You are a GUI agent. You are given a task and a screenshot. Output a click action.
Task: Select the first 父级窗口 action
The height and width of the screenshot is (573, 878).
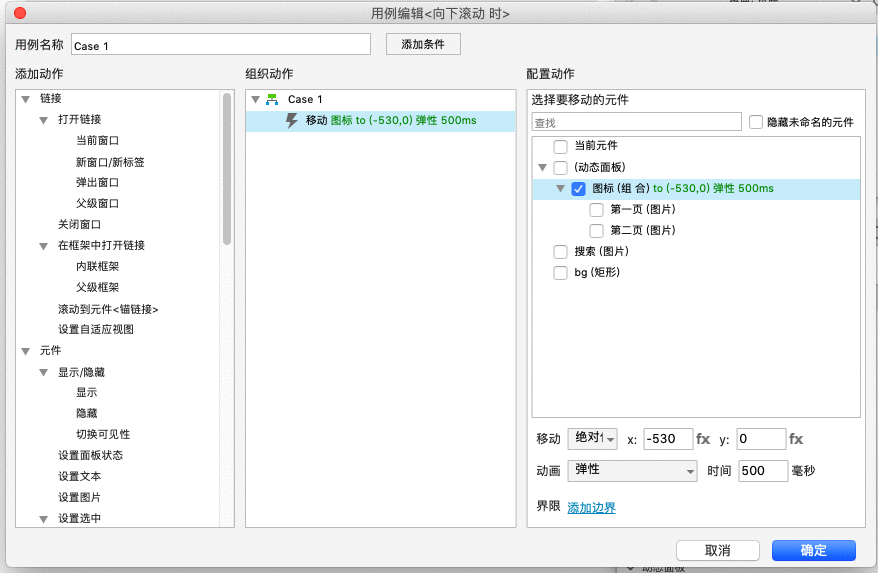click(x=97, y=203)
